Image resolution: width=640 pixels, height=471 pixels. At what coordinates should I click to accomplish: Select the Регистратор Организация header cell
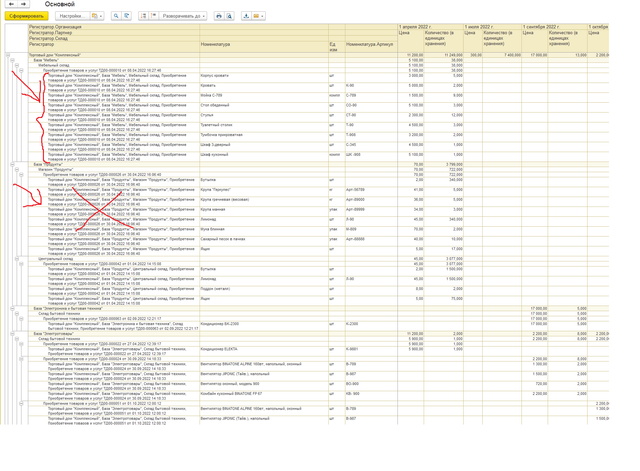pyautogui.click(x=114, y=27)
